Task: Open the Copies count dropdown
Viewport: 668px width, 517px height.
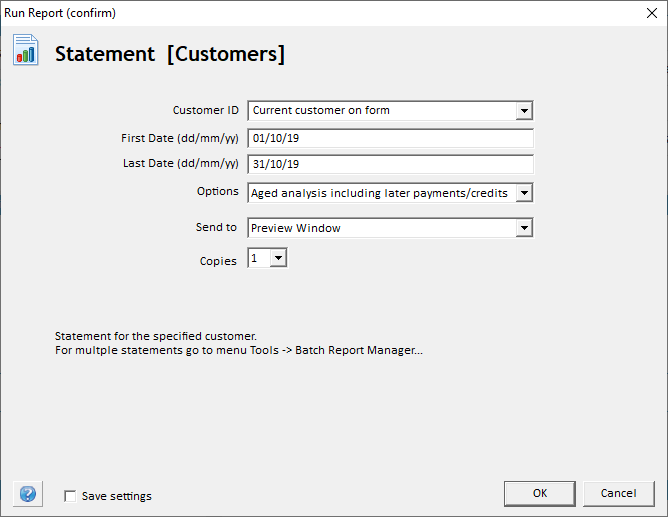Action: click(278, 258)
